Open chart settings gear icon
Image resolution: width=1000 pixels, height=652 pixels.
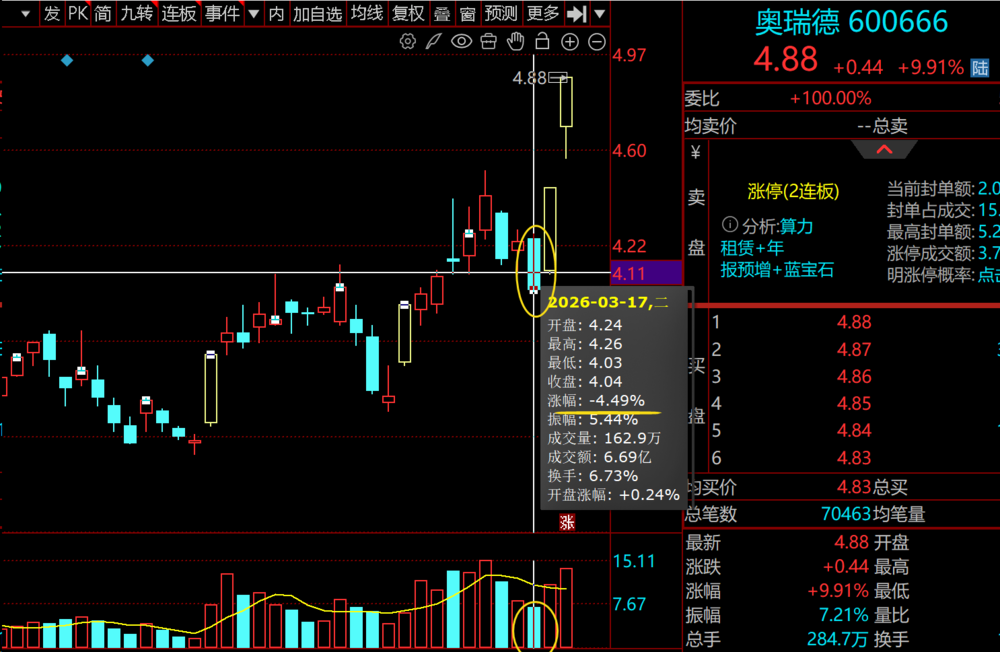[407, 41]
